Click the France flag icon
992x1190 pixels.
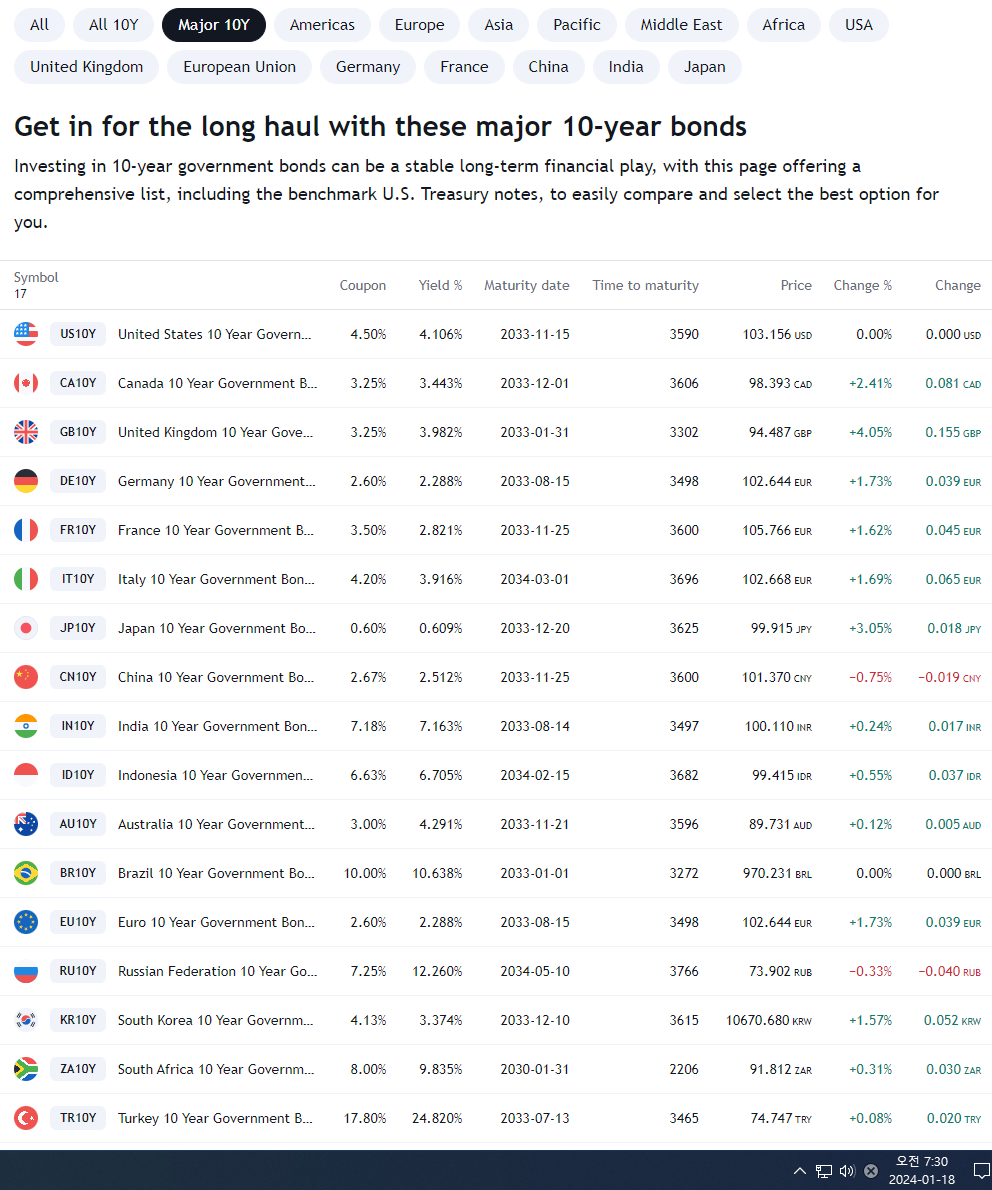26,530
